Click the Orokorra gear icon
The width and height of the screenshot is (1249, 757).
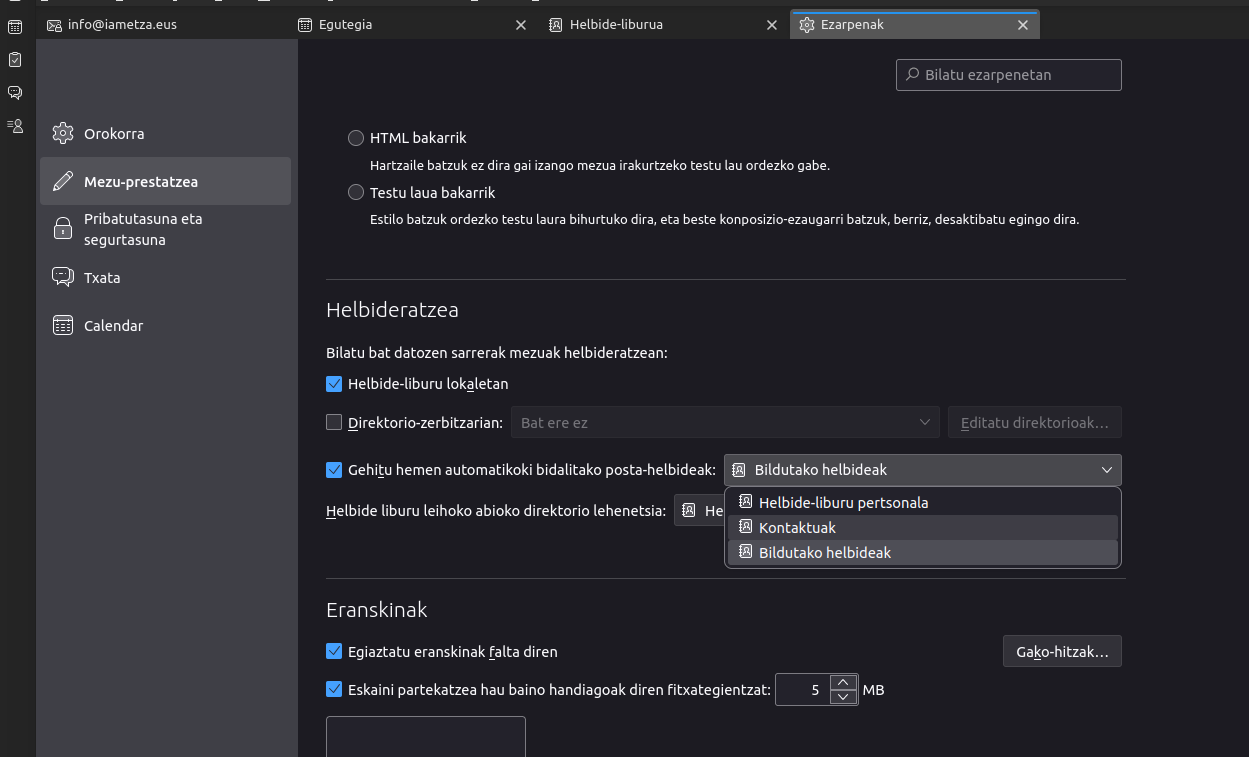coord(63,134)
